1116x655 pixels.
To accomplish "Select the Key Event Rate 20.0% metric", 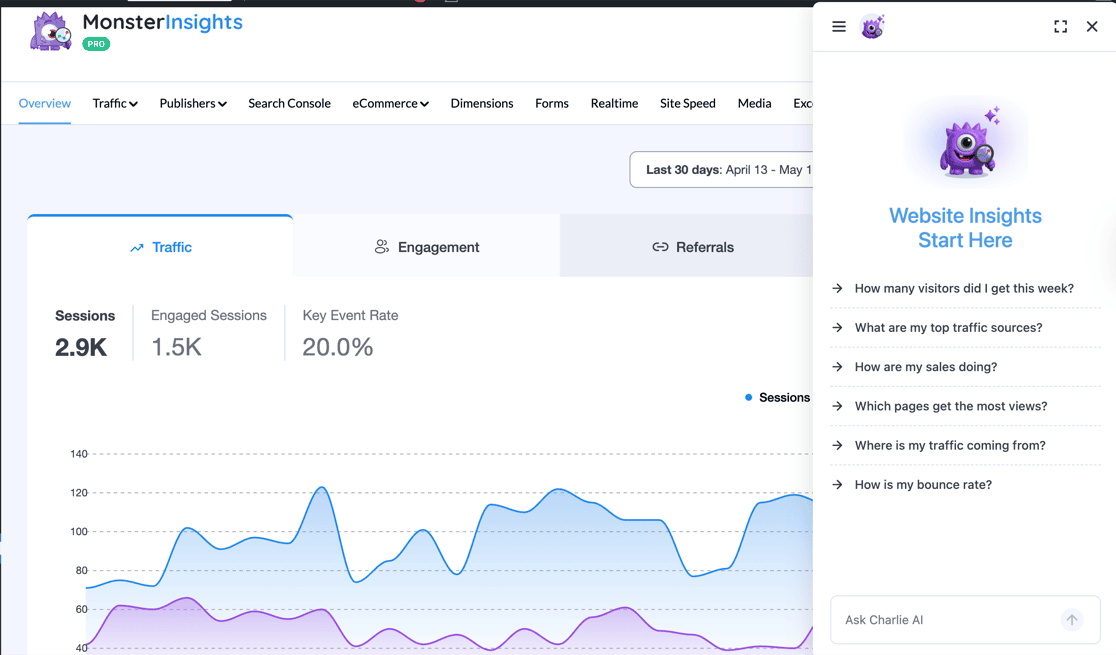I will 350,333.
